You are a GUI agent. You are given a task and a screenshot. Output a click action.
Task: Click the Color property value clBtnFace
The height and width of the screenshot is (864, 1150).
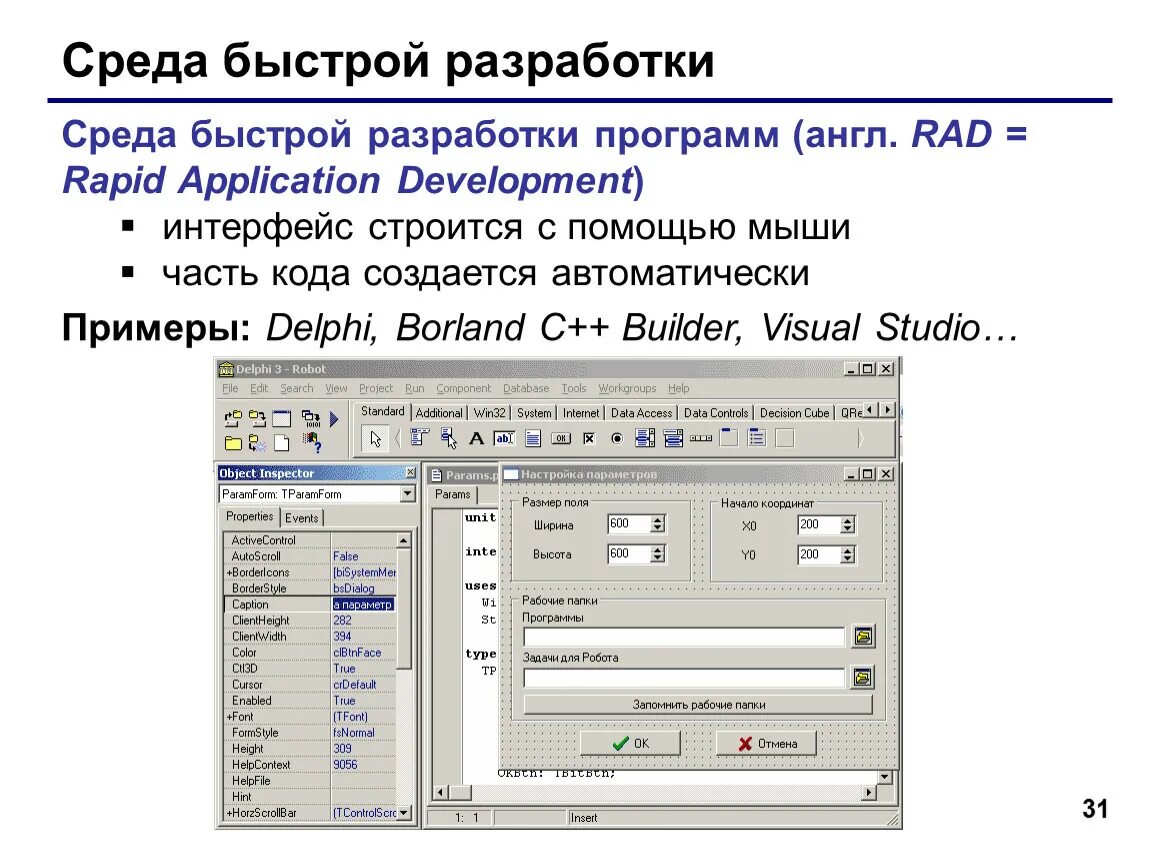[357, 652]
